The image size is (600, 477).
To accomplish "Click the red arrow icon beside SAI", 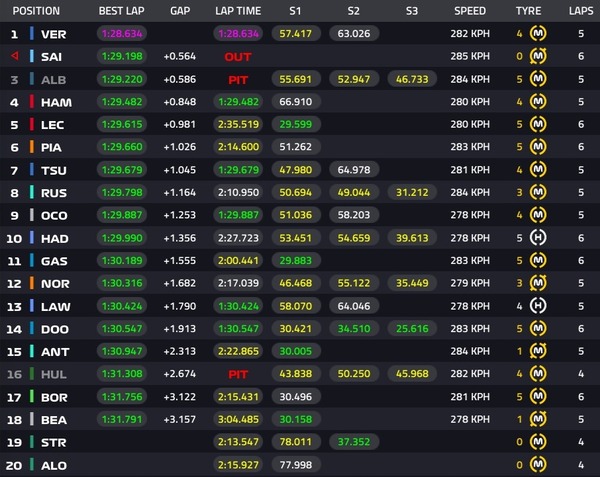I will [15, 56].
